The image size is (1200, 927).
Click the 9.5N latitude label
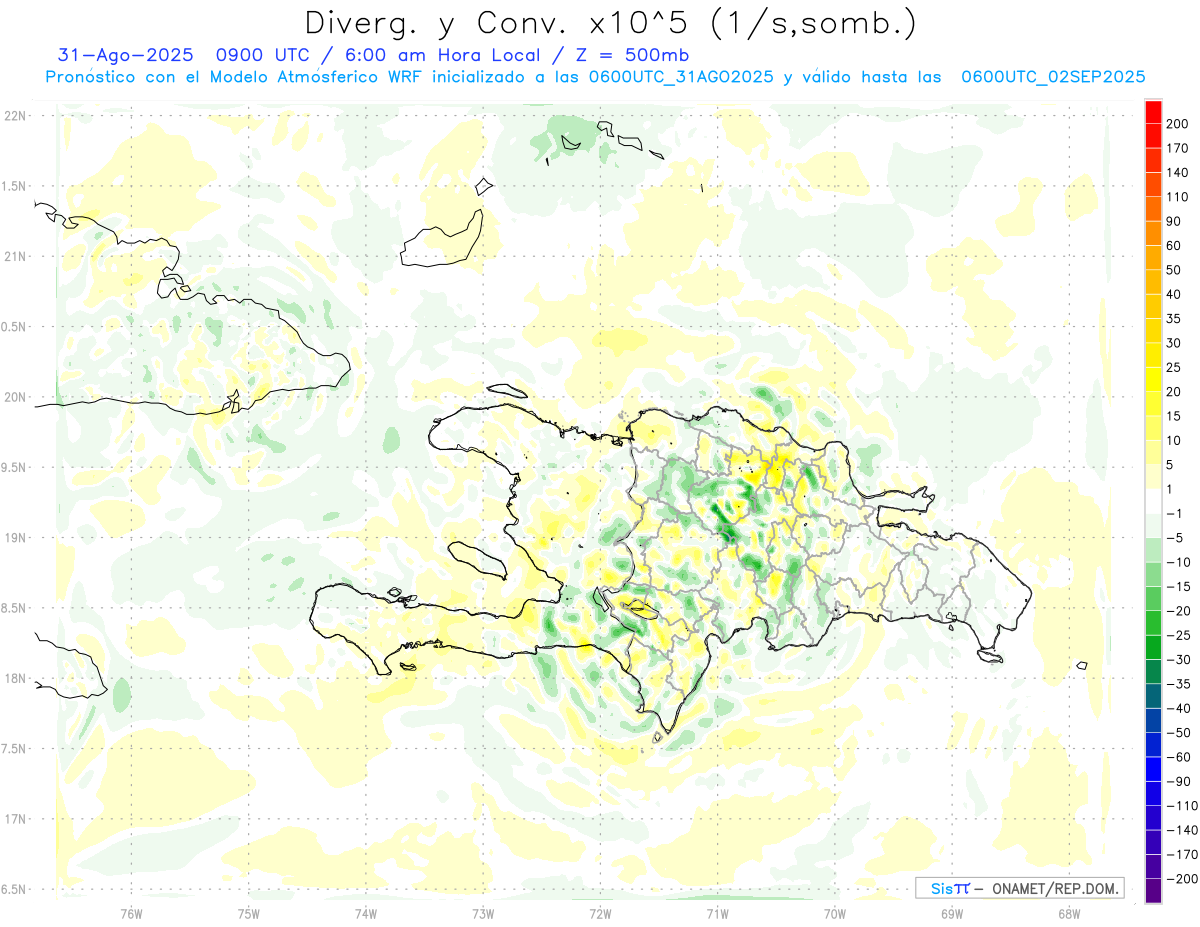[x=15, y=468]
